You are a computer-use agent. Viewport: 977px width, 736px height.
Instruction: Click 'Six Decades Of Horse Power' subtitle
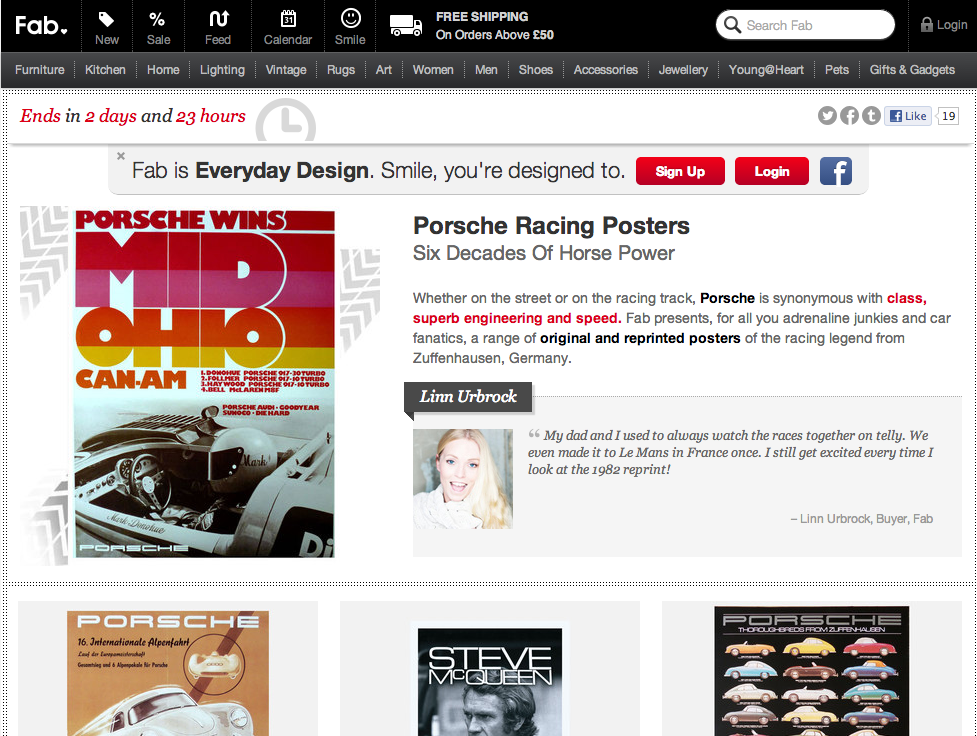[544, 254]
